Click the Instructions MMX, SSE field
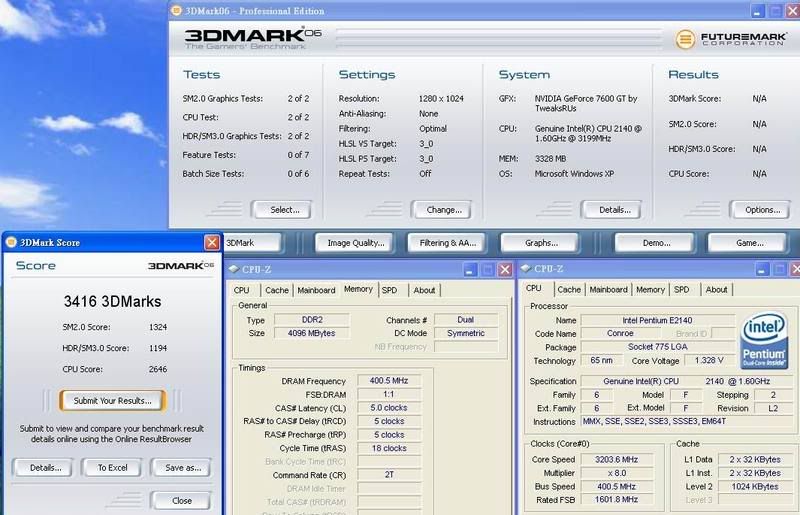Screen dimensions: 800x515 pyautogui.click(x=687, y=422)
